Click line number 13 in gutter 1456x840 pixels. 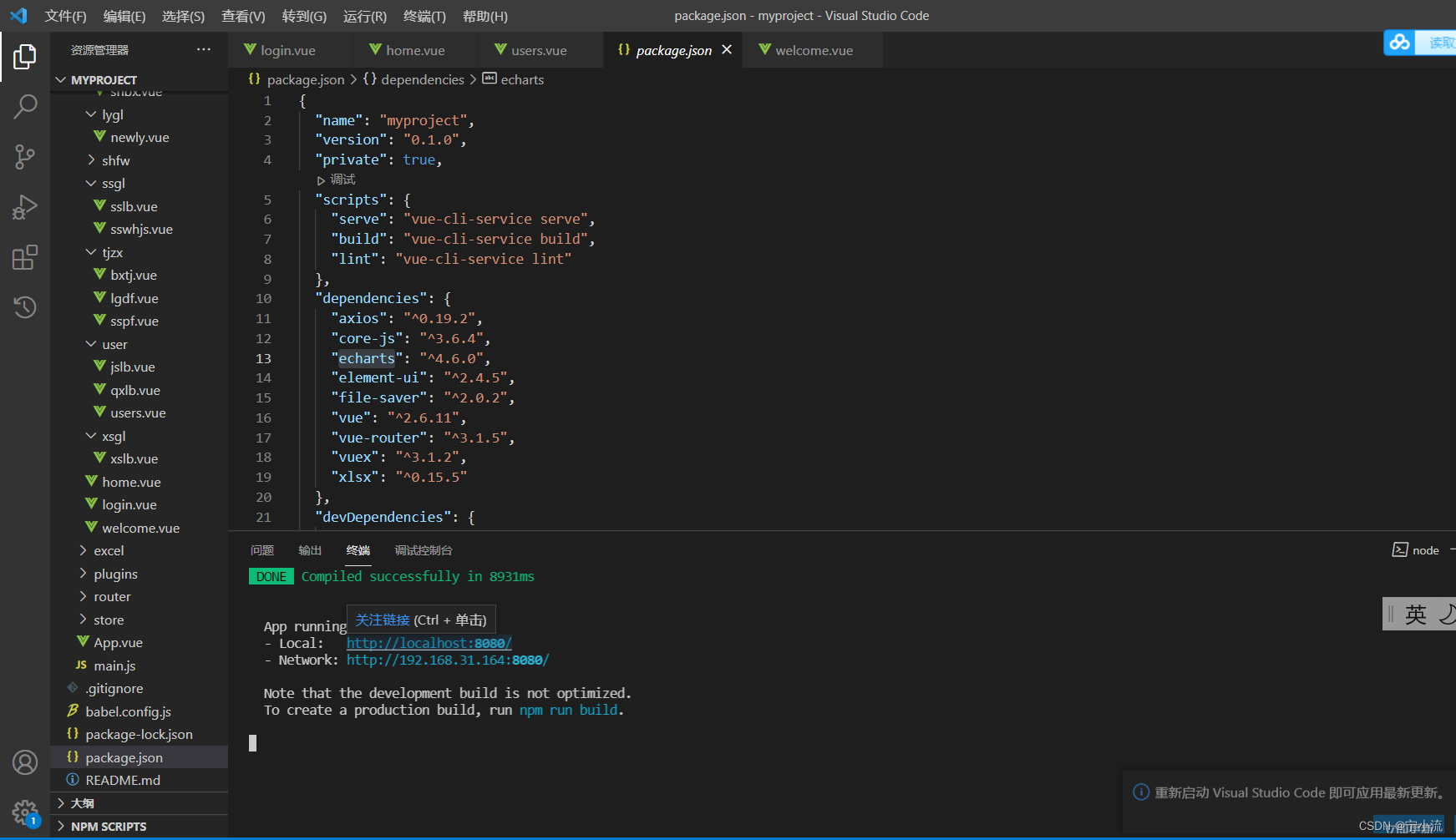coord(263,358)
